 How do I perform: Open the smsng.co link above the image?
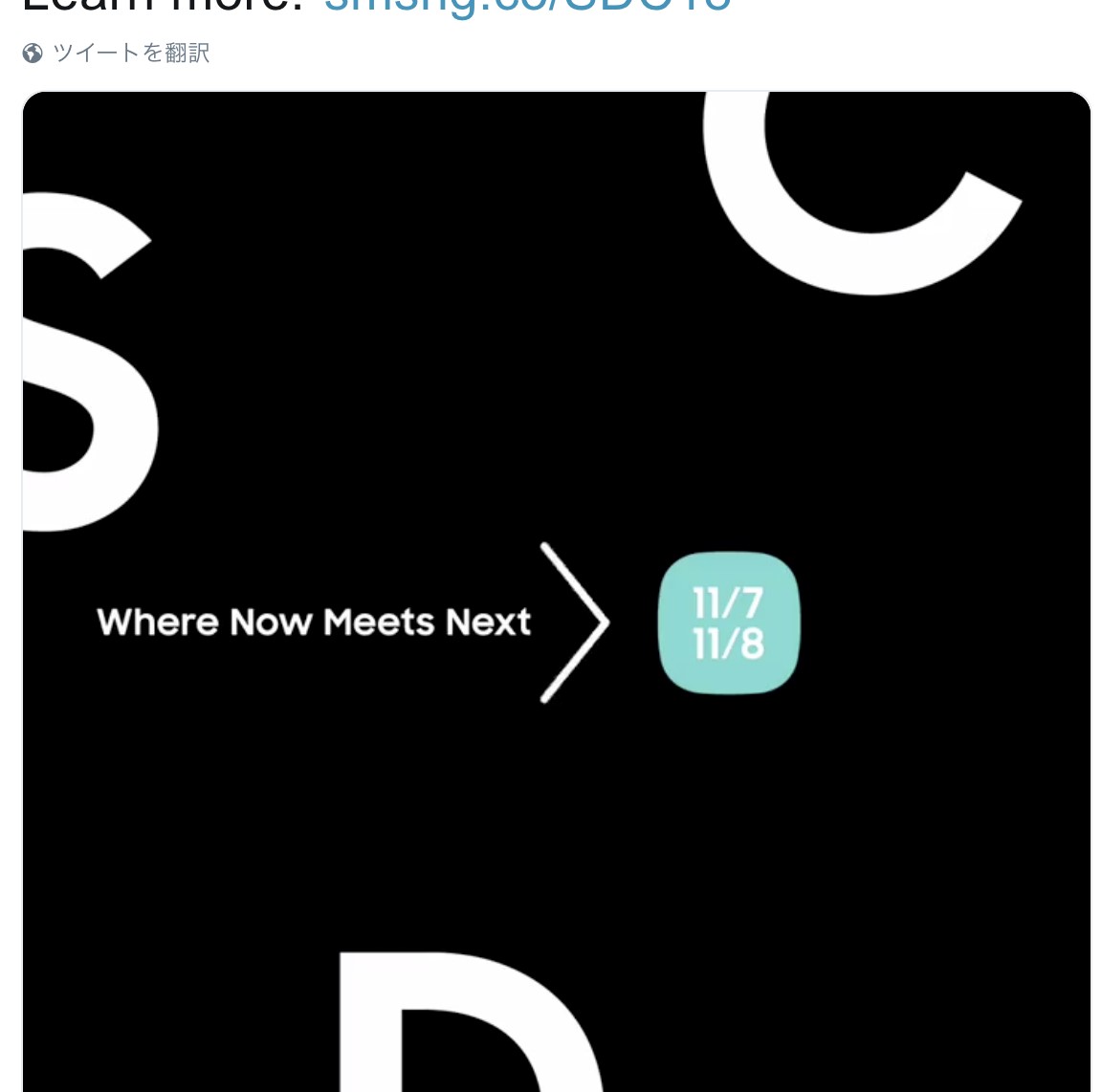pos(527,6)
